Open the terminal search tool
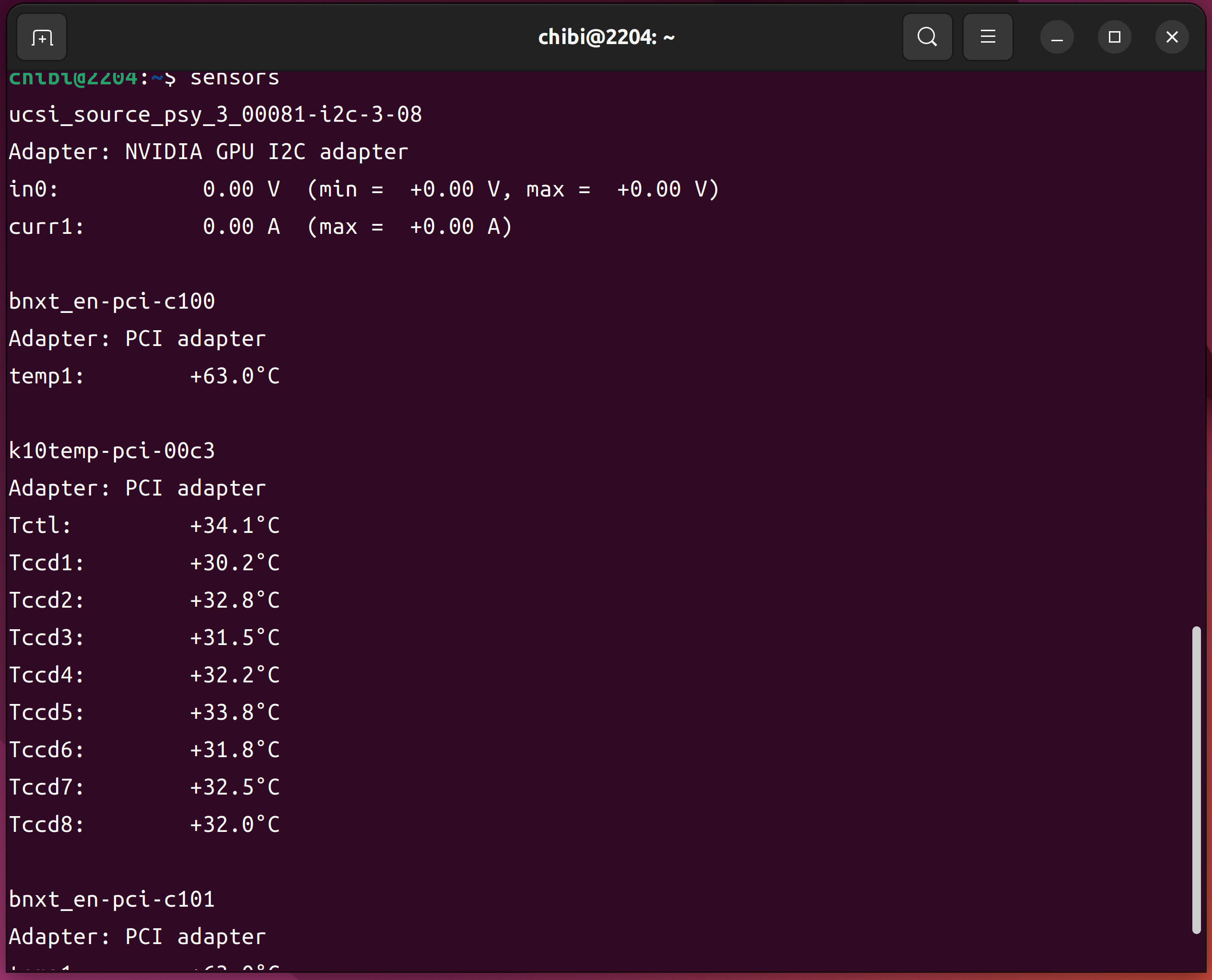 coord(927,37)
